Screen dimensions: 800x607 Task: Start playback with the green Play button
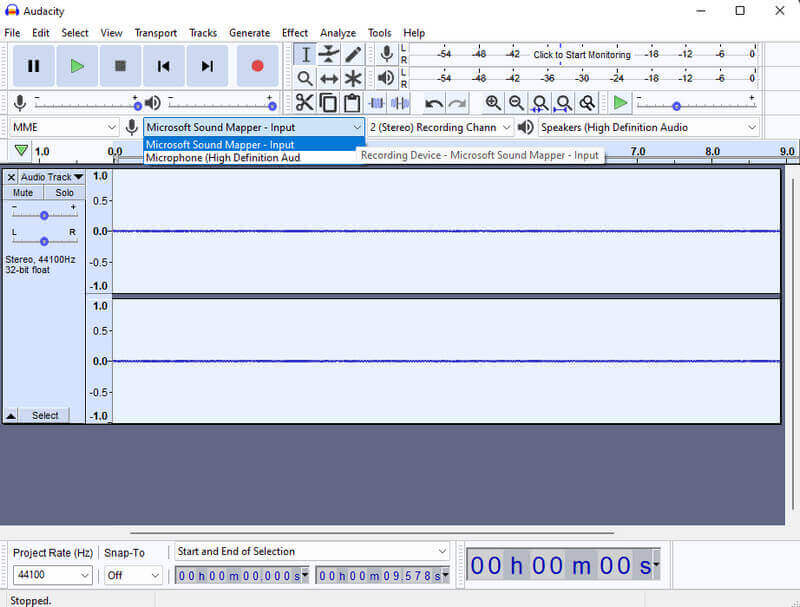(77, 66)
